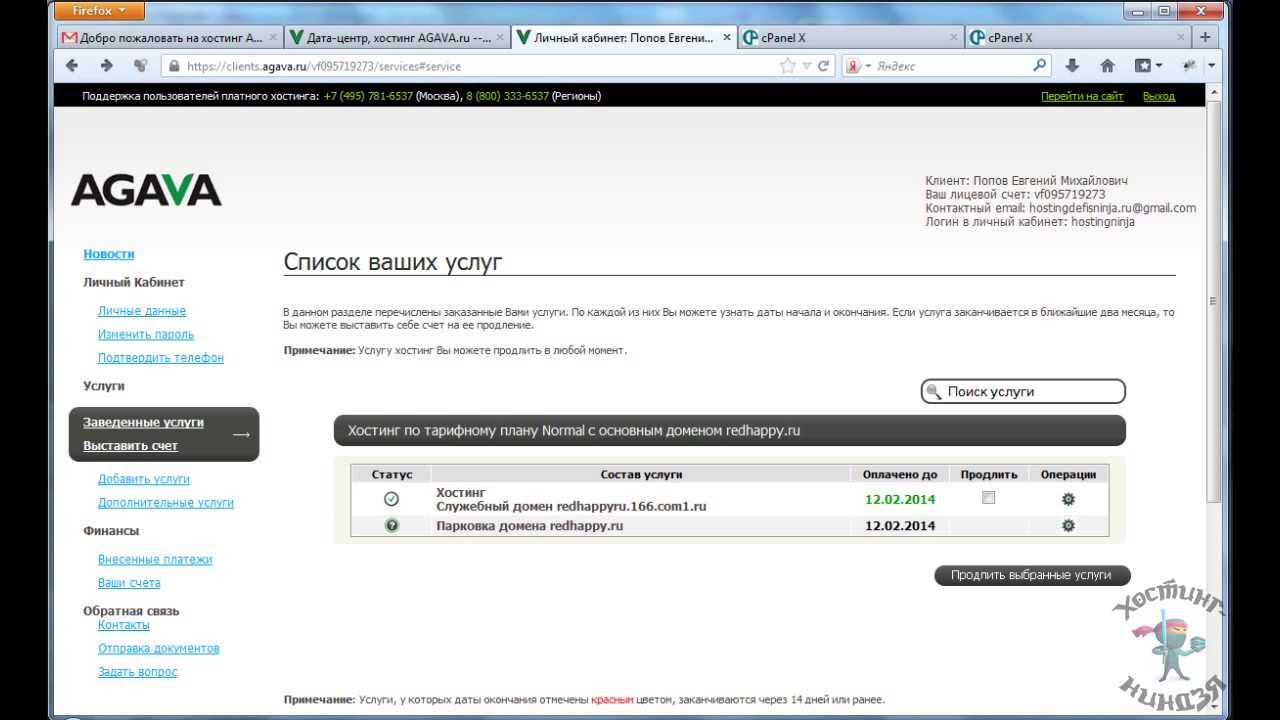Open Заведенные услуги in sidebar
This screenshot has width=1280, height=720.
point(143,422)
